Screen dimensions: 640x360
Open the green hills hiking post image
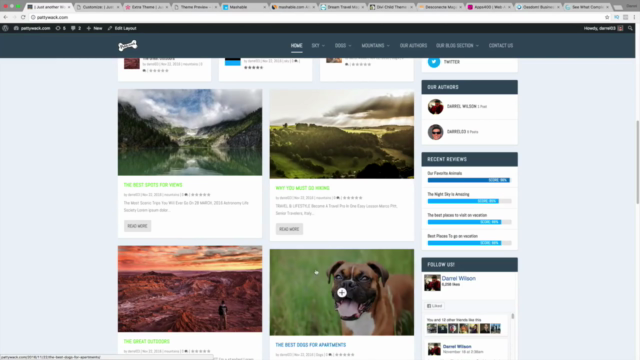pyautogui.click(x=342, y=134)
